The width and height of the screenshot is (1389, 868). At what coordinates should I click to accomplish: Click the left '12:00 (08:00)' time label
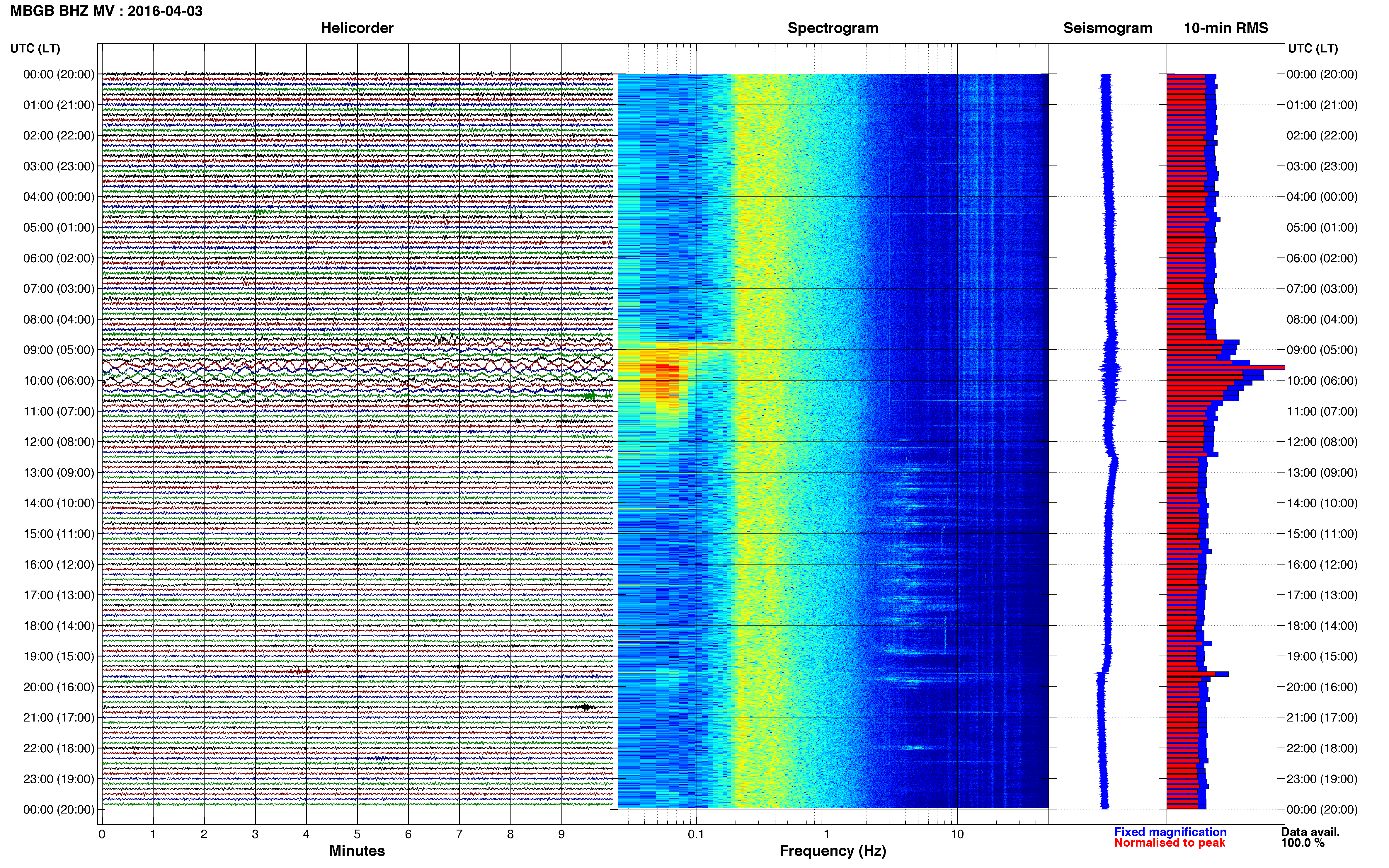59,442
